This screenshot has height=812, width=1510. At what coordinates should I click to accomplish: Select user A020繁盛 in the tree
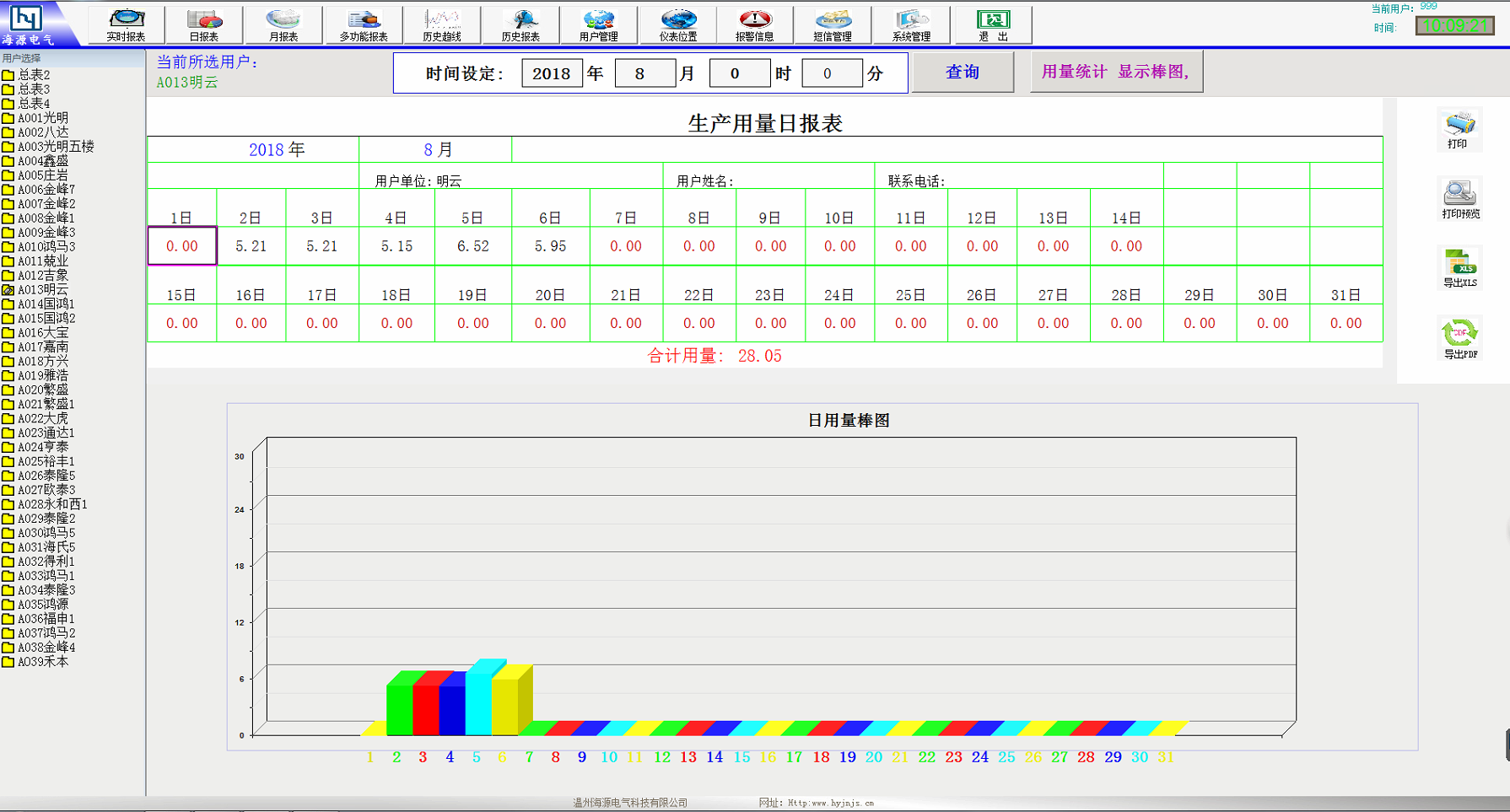pos(43,390)
